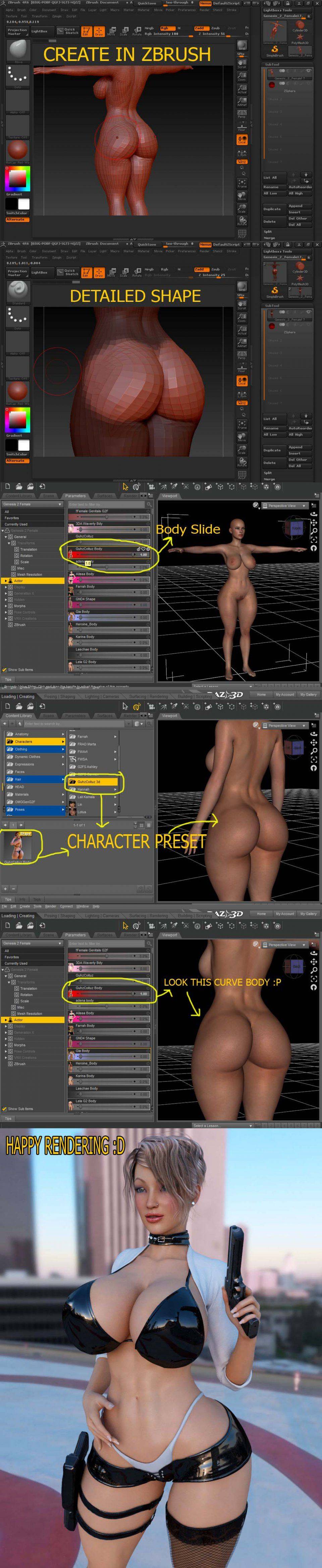
Task: Click the new file icon in Character Preset panel
Action: [x=8, y=706]
